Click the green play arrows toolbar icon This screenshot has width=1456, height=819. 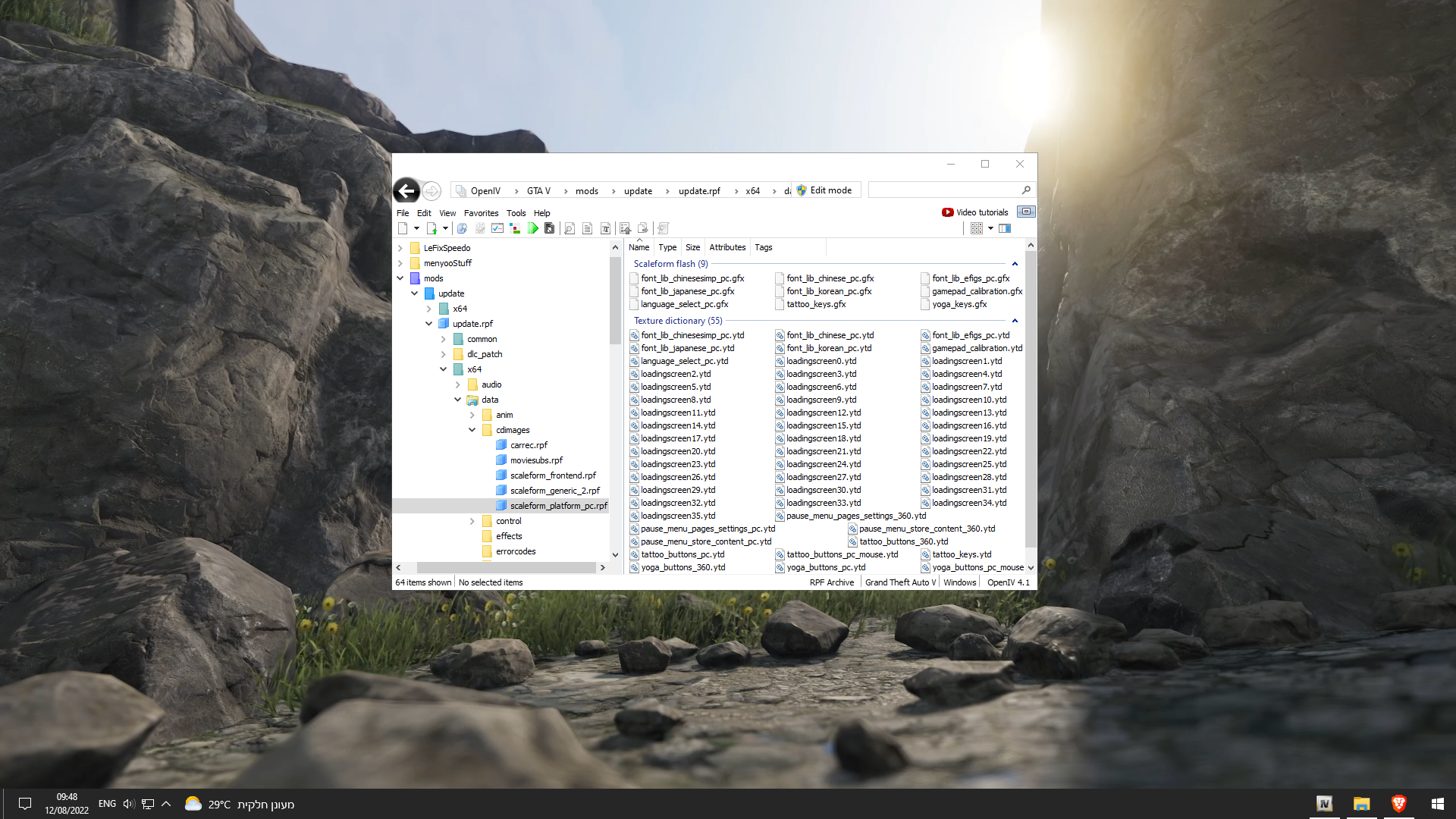point(532,228)
